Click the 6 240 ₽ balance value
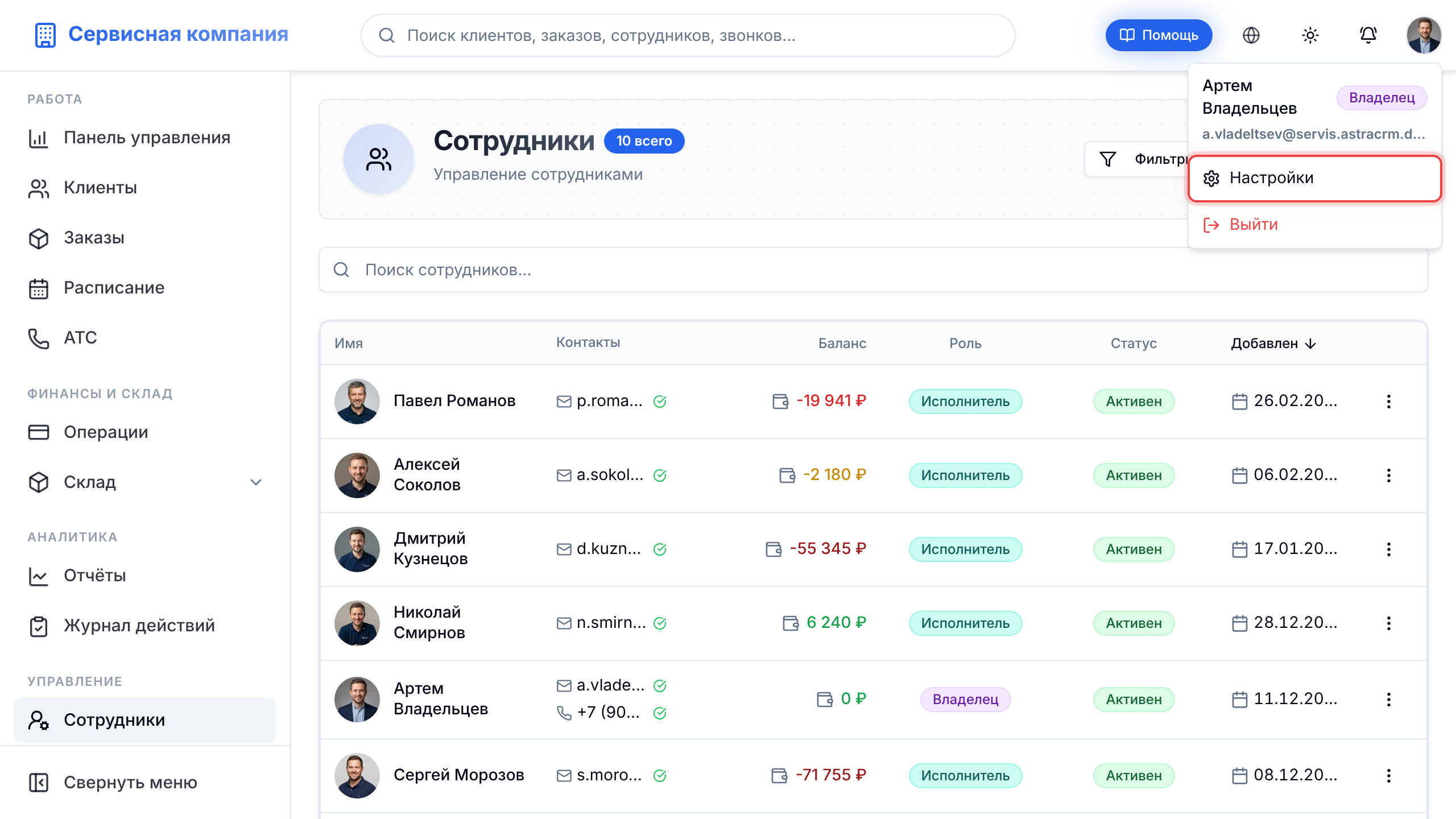 (x=836, y=622)
